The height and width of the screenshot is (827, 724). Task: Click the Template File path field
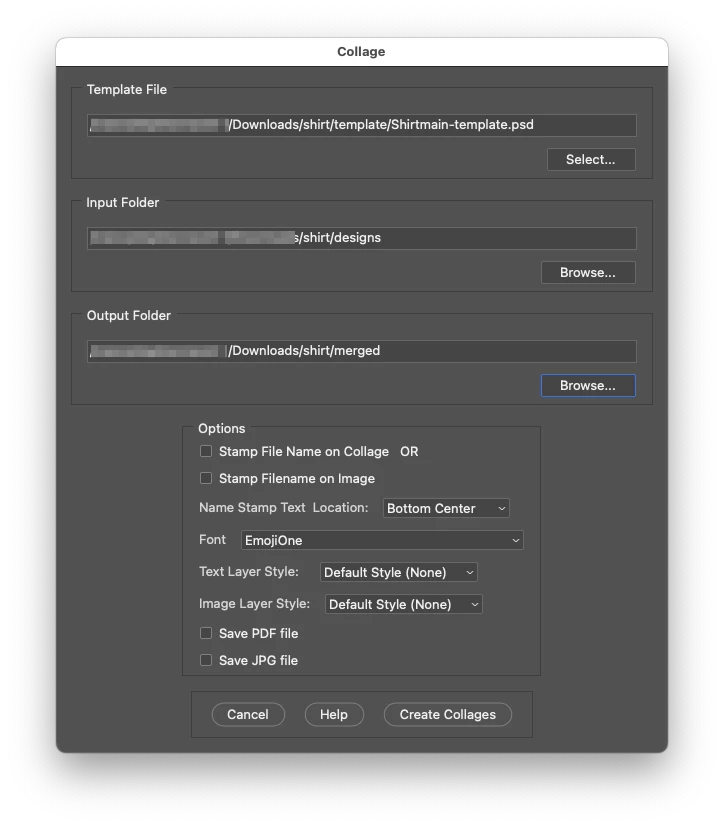(x=362, y=125)
